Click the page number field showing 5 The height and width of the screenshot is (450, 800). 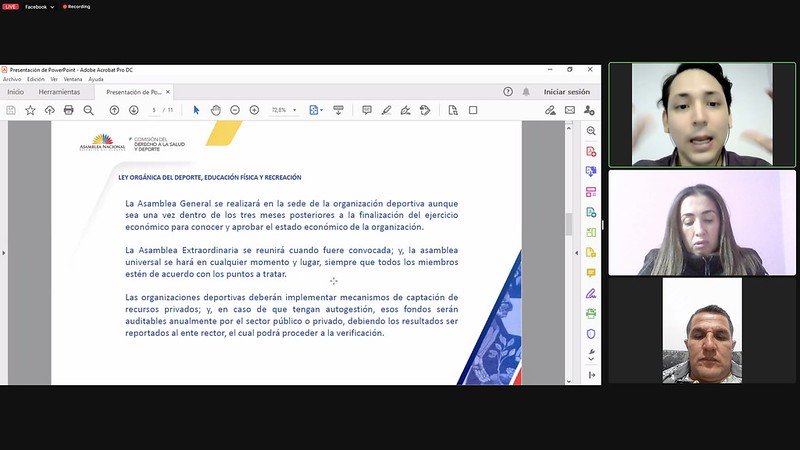[x=154, y=110]
